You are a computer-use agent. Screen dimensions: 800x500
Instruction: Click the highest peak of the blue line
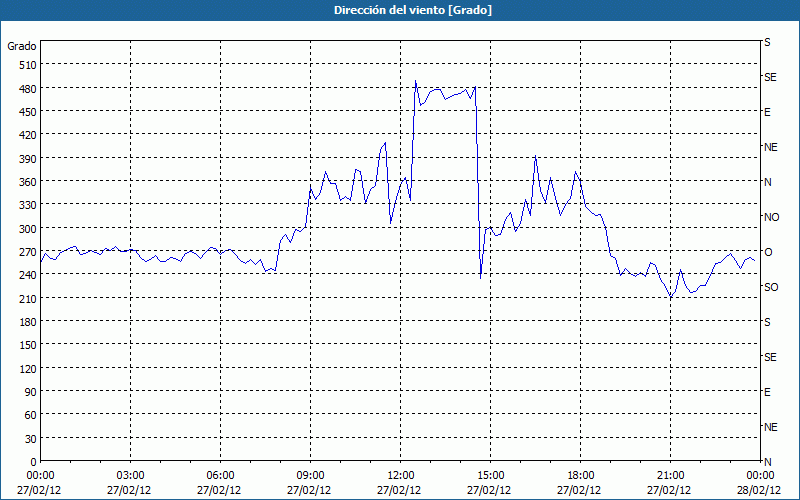(416, 81)
